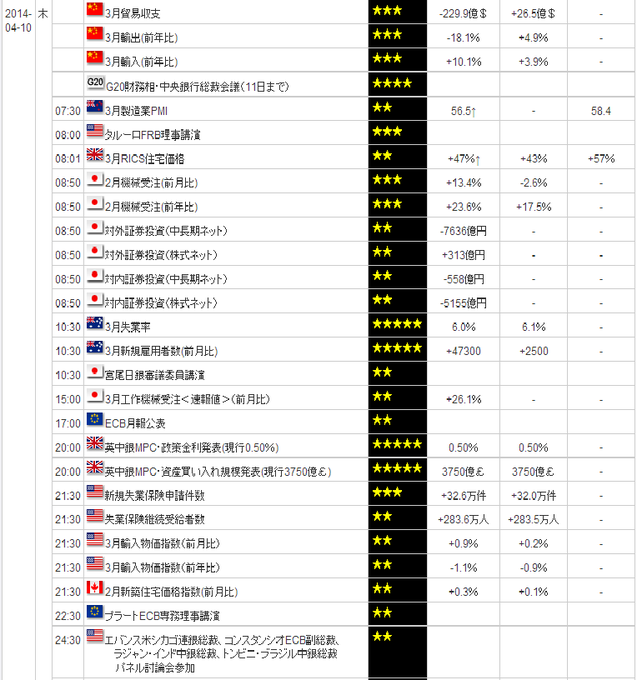This screenshot has height=680, width=637.
Task: Click Japan flag beside 宮尾日銀審議委員講演
Action: point(95,371)
